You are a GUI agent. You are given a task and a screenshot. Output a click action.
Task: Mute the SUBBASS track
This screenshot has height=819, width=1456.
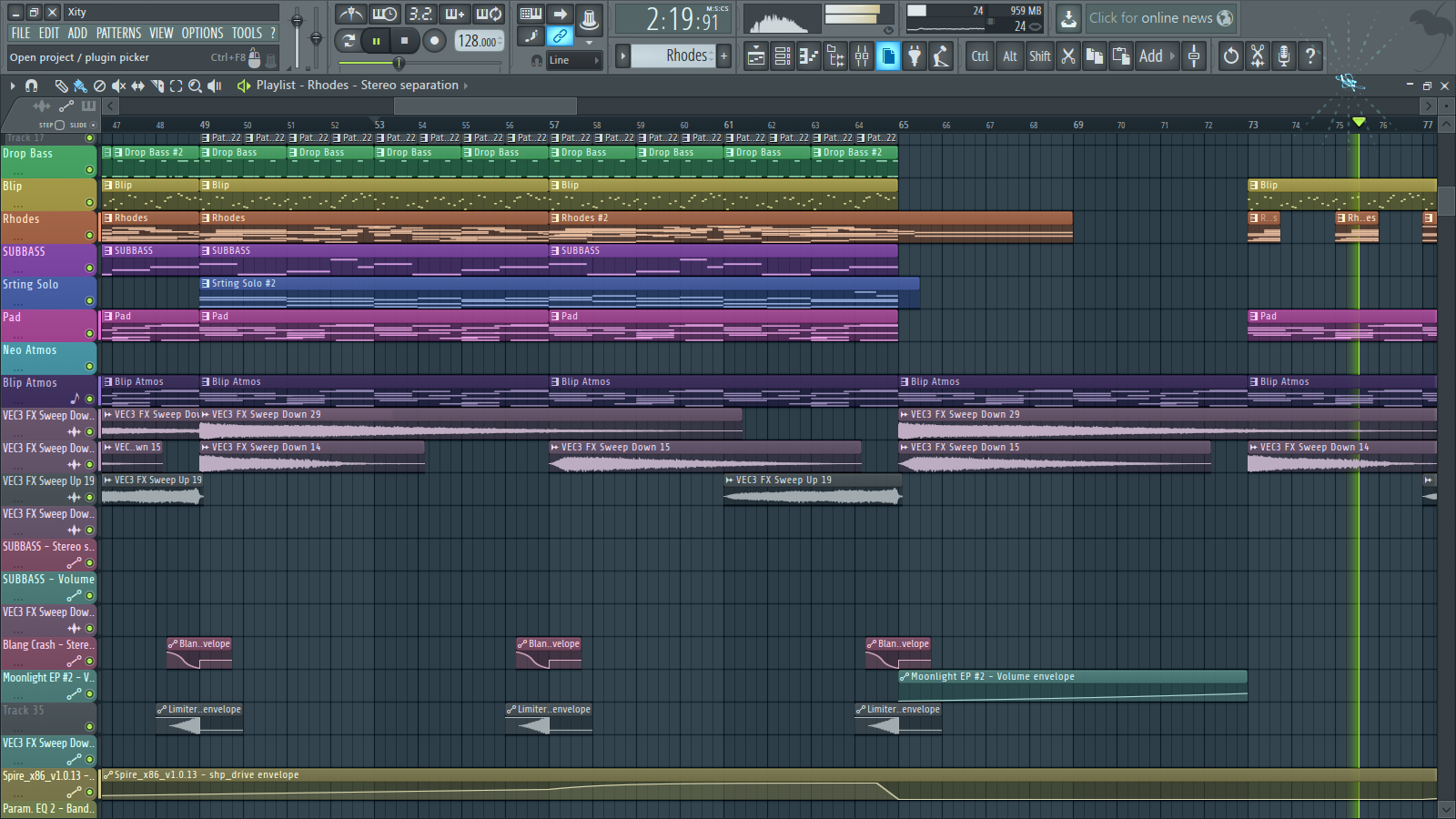tap(89, 268)
